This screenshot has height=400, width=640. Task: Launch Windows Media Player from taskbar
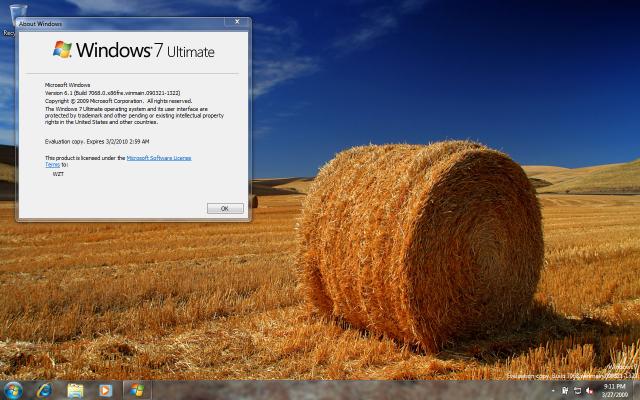[105, 389]
